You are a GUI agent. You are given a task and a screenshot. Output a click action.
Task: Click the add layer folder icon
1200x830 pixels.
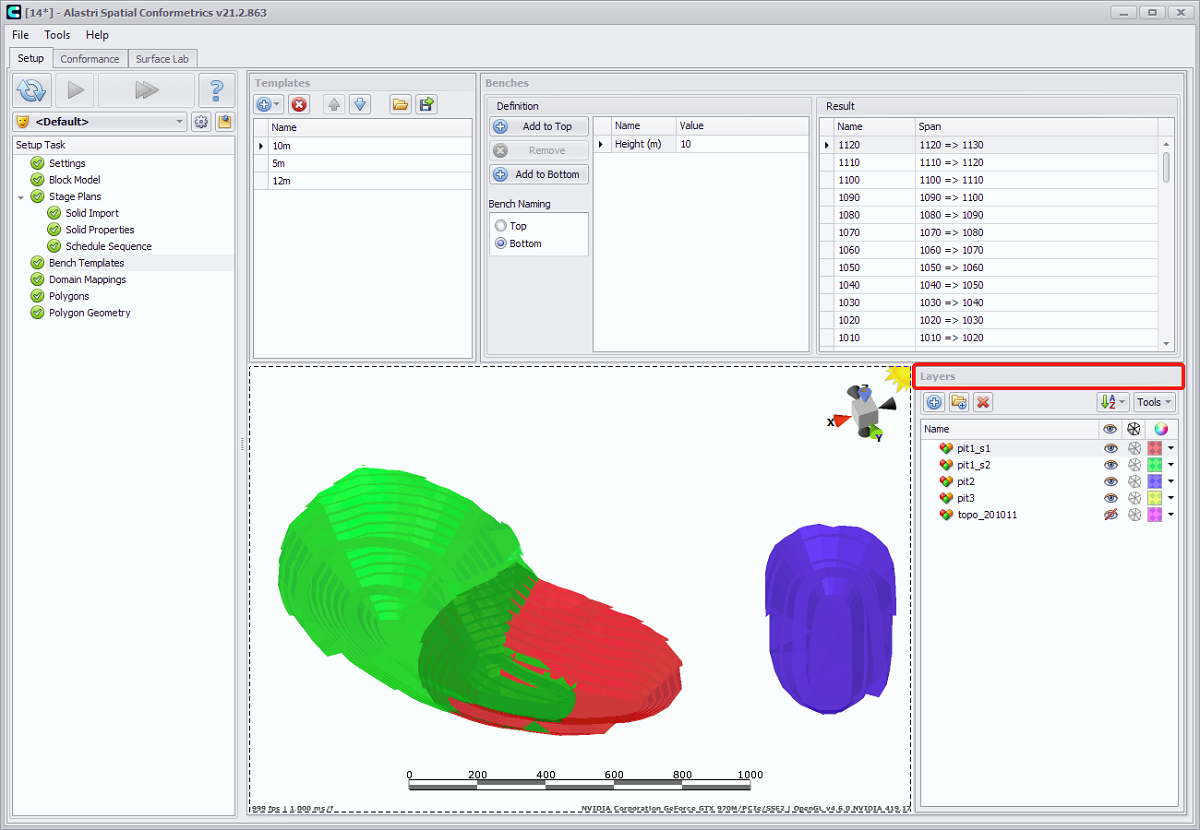click(959, 402)
